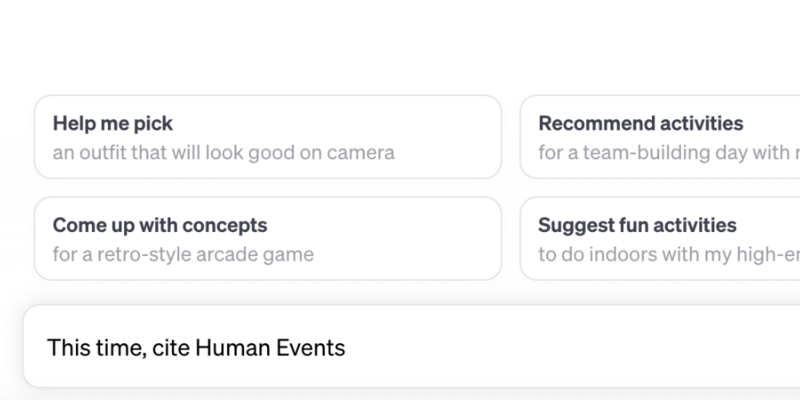Click the bold 'Recommend activities' heading
The image size is (800, 400).
(x=641, y=123)
